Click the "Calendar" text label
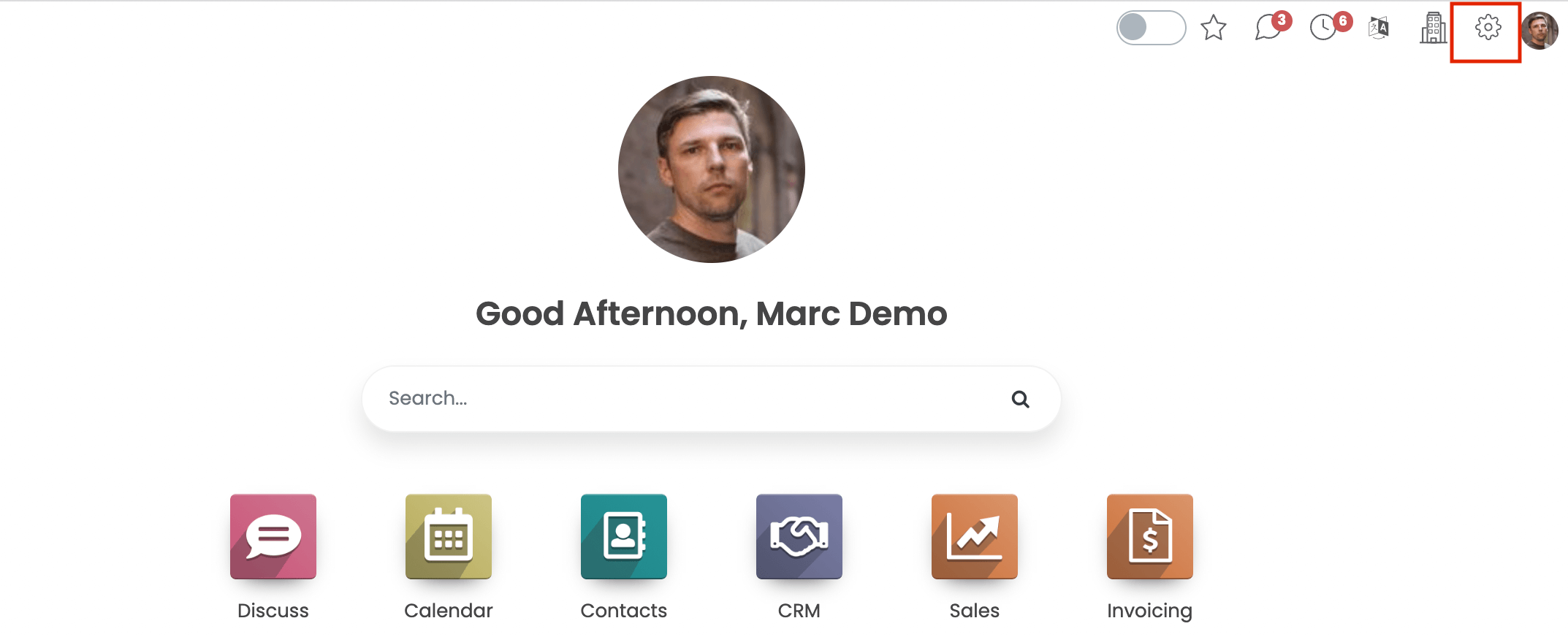Image resolution: width=1568 pixels, height=637 pixels. click(x=449, y=611)
